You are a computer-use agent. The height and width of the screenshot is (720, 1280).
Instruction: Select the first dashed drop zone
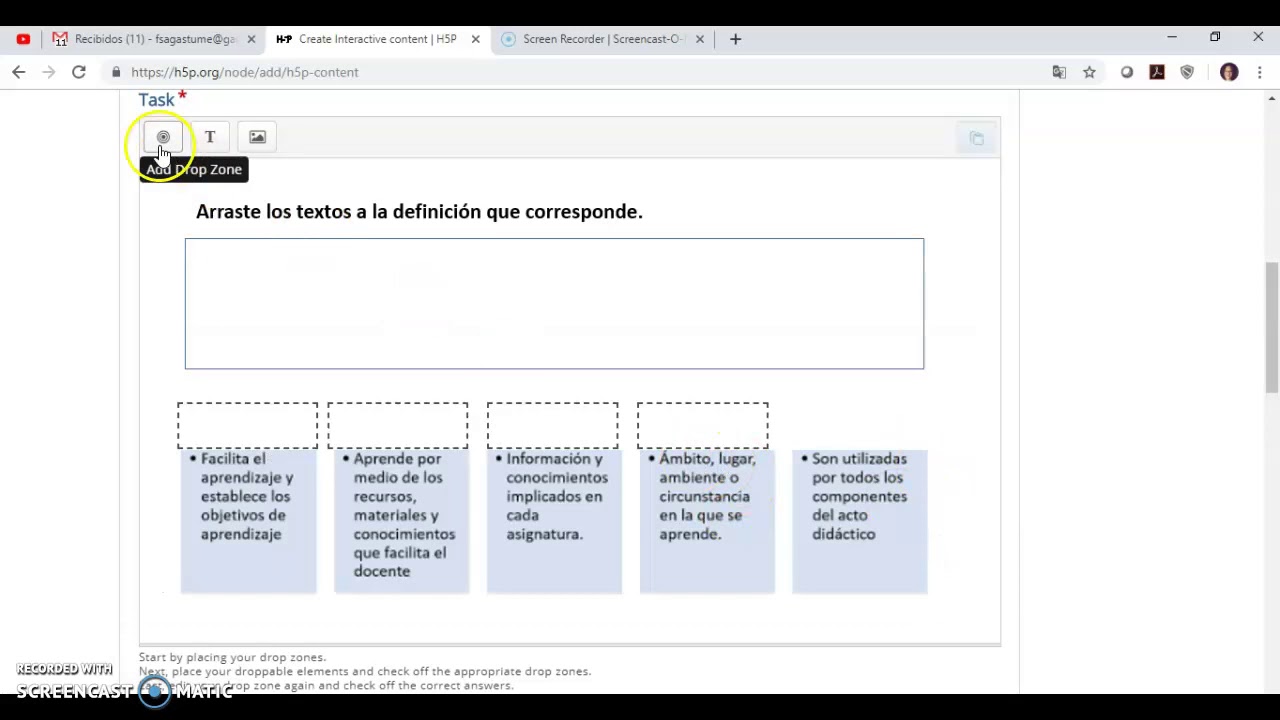point(247,425)
